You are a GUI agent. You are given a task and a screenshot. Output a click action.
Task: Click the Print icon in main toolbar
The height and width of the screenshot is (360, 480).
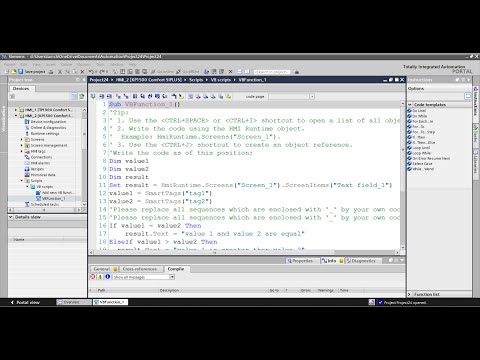pyautogui.click(x=51, y=72)
